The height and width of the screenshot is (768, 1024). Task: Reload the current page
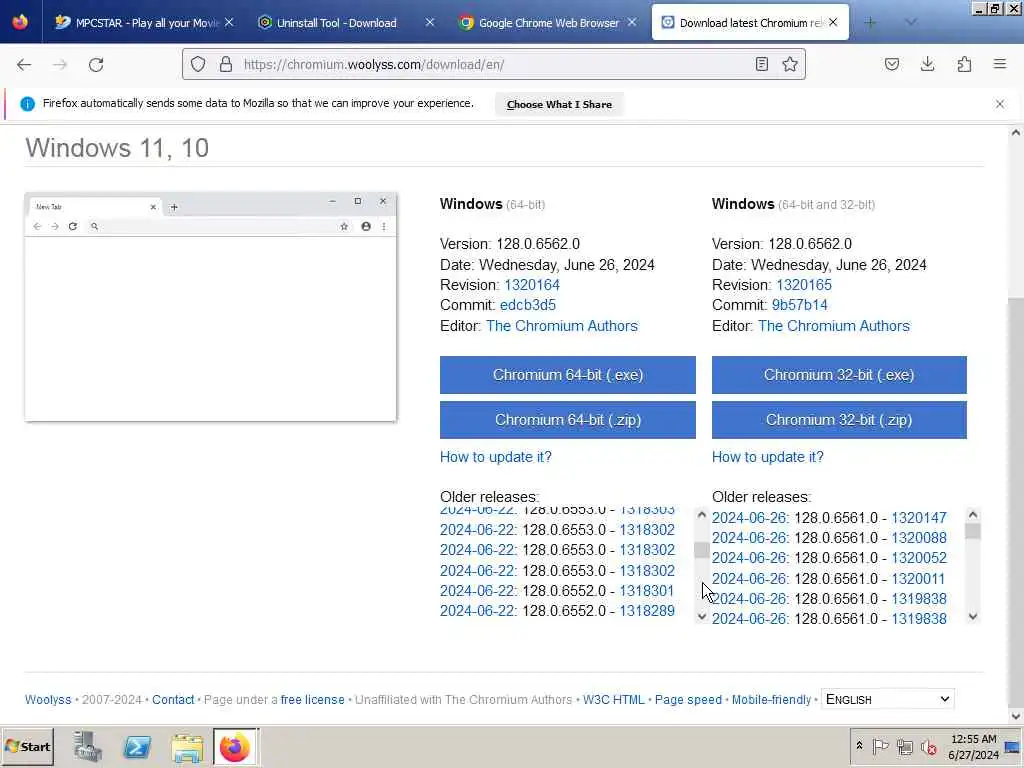[96, 65]
